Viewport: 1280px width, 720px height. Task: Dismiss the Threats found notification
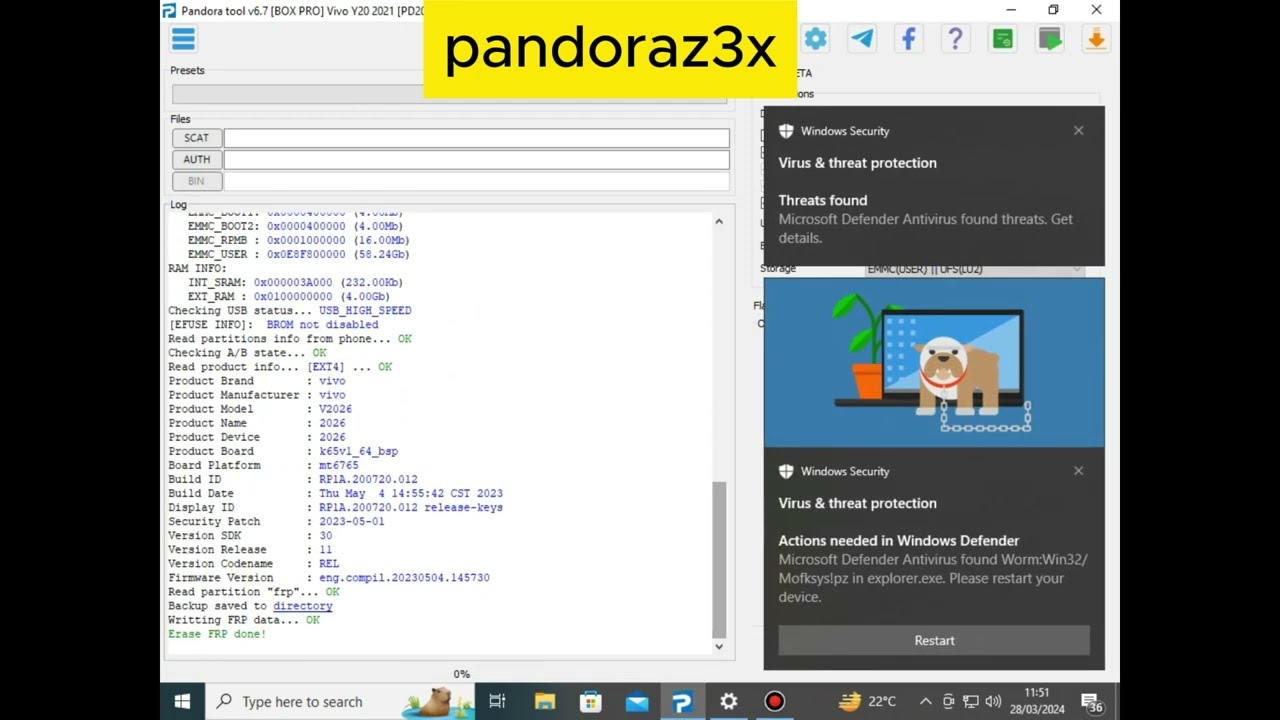pyautogui.click(x=1078, y=131)
